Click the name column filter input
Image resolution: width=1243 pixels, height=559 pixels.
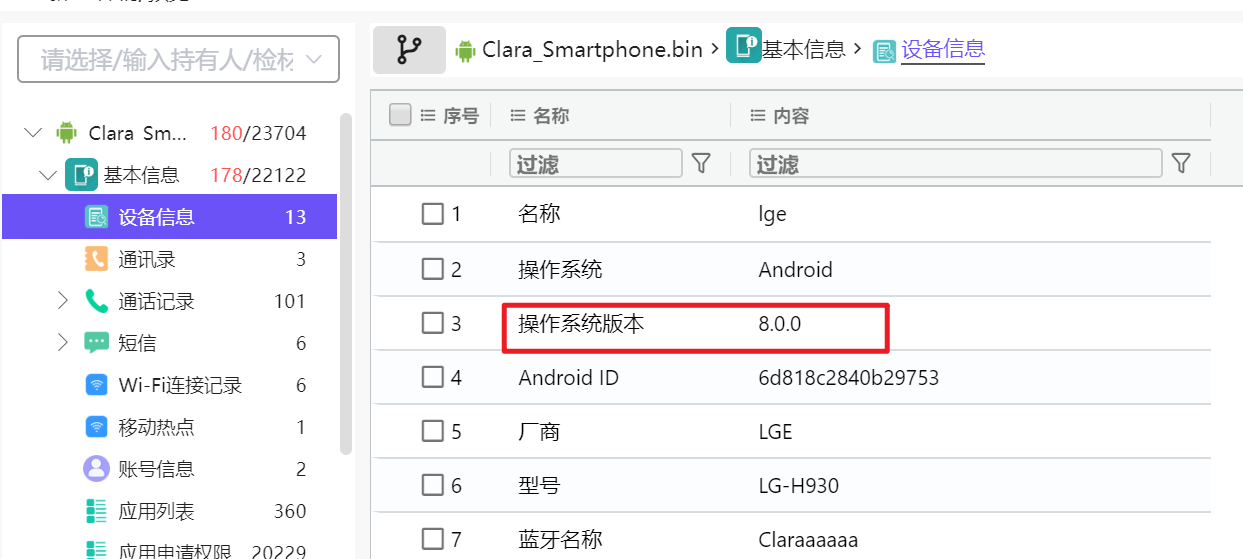(596, 164)
